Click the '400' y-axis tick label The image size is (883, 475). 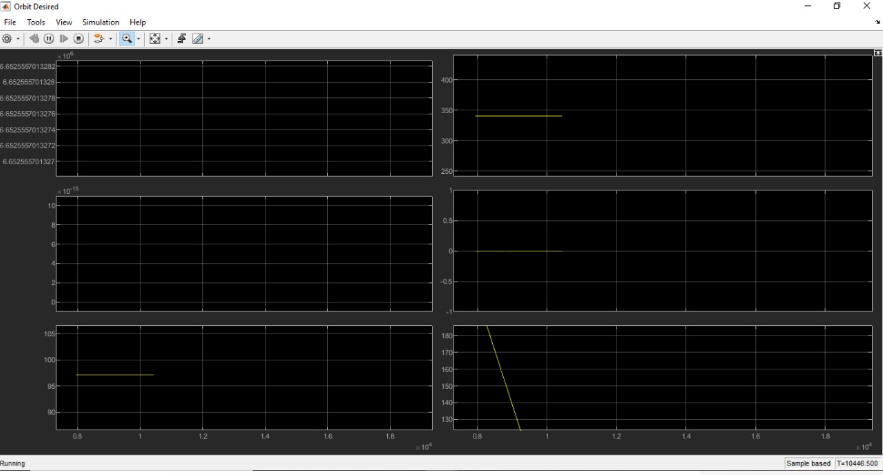click(x=447, y=80)
